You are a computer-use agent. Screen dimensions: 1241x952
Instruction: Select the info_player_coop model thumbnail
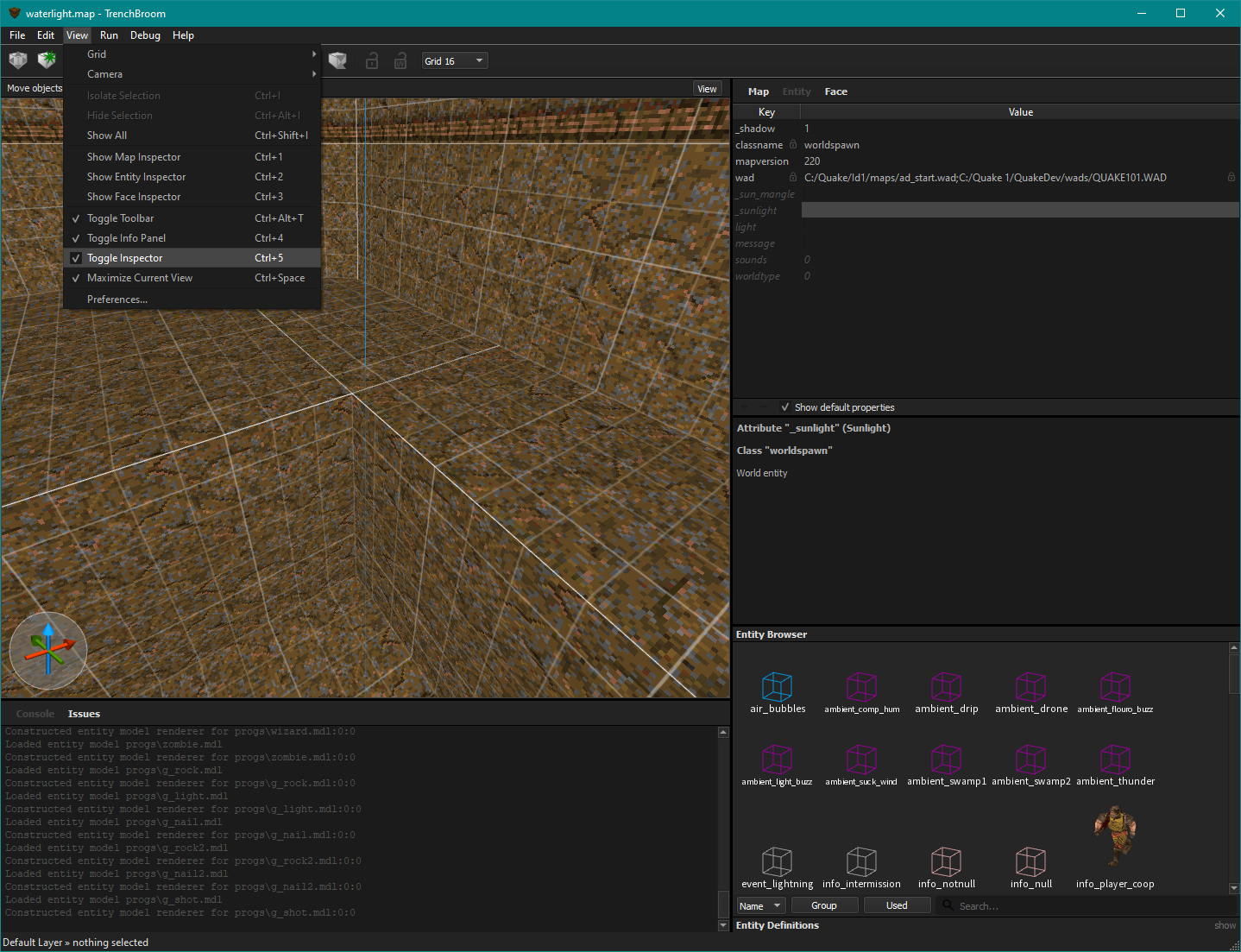(1115, 833)
